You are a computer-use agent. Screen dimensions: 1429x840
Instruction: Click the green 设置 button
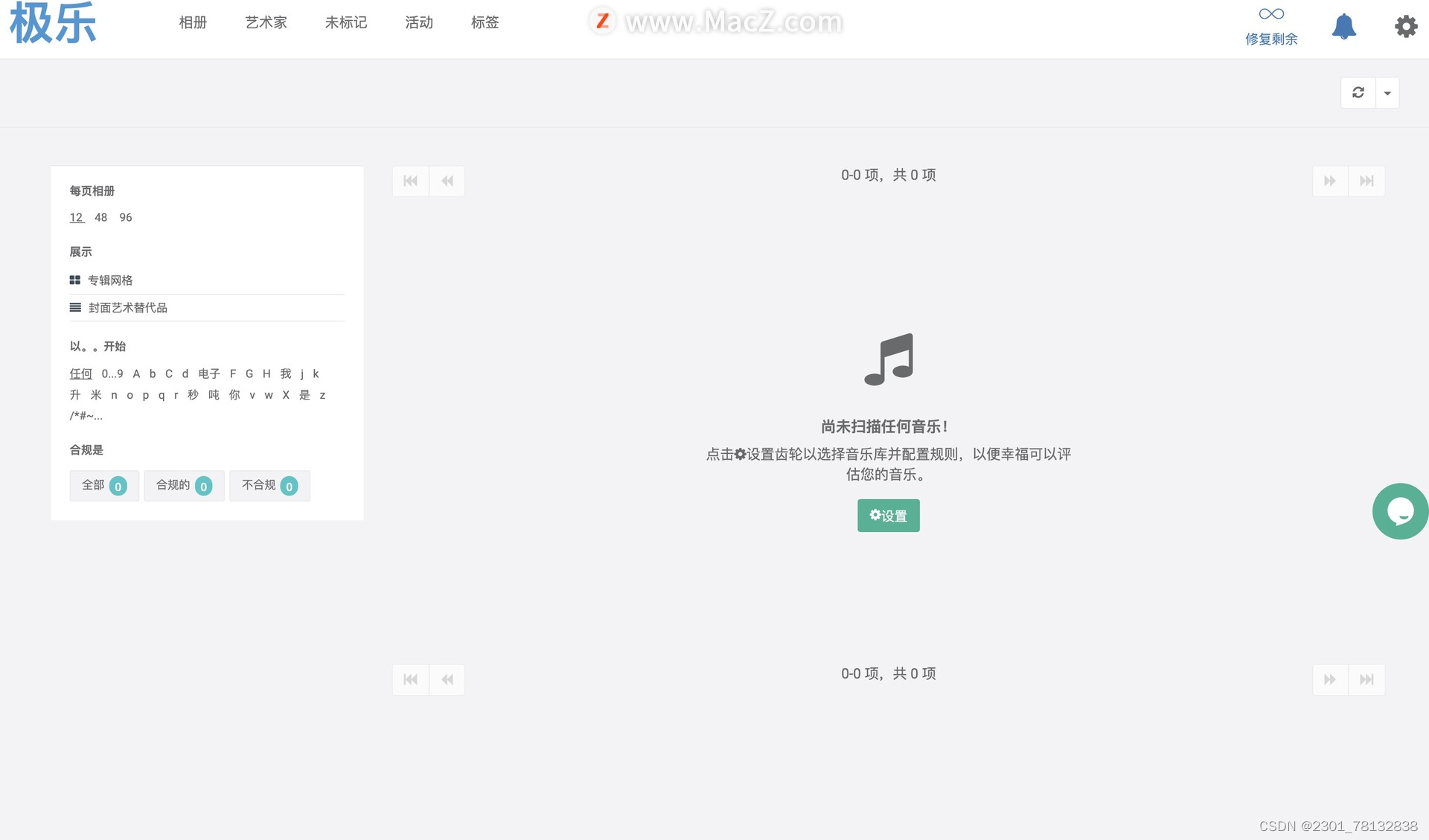[889, 516]
